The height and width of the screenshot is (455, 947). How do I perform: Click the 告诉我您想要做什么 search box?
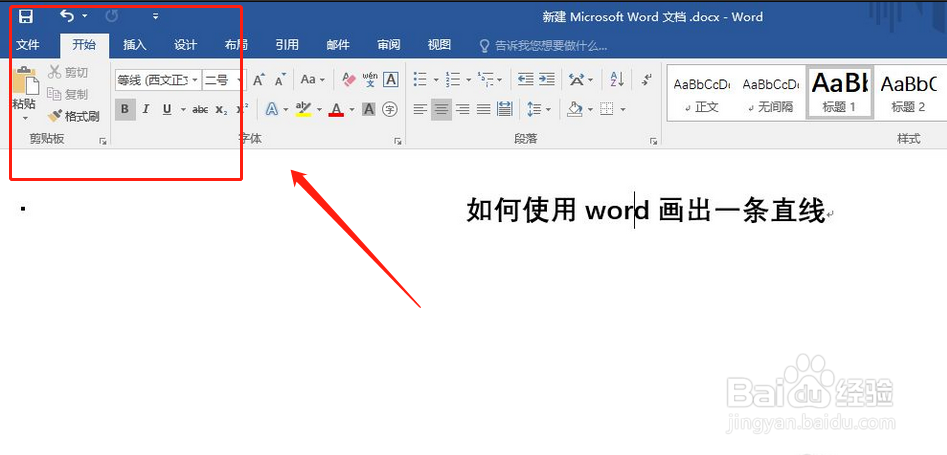tap(543, 45)
